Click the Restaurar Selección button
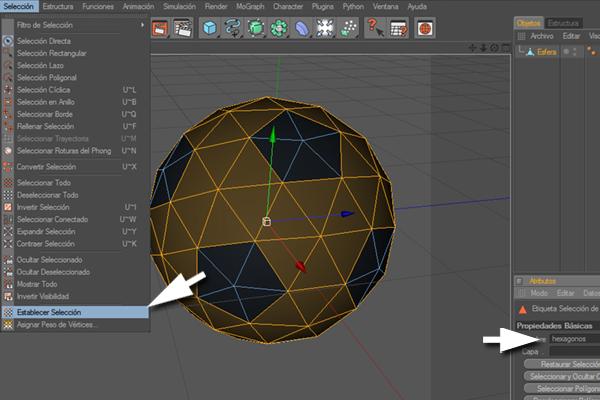Image resolution: width=600 pixels, height=400 pixels. (562, 364)
